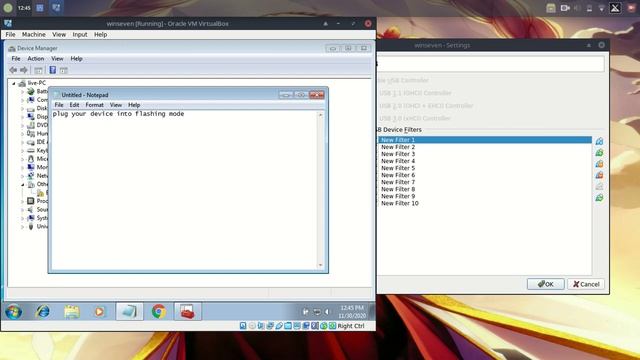The image size is (640, 360).
Task: Launch Google Chrome from the taskbar
Action: [x=159, y=312]
